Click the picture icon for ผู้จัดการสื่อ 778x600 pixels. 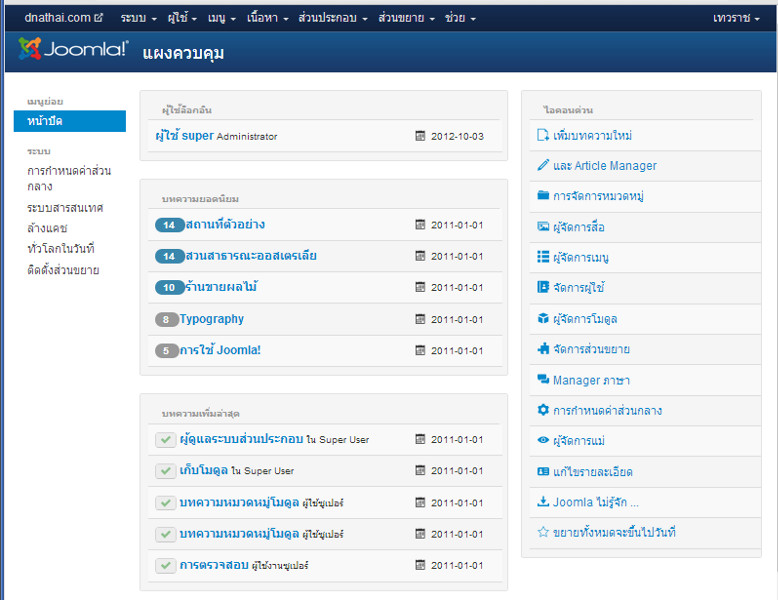tap(543, 226)
